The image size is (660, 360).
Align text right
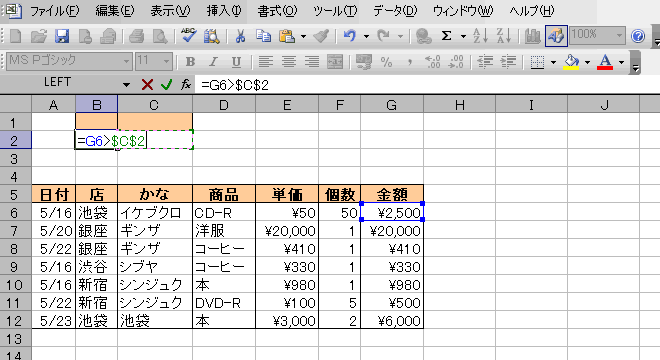[x=312, y=62]
